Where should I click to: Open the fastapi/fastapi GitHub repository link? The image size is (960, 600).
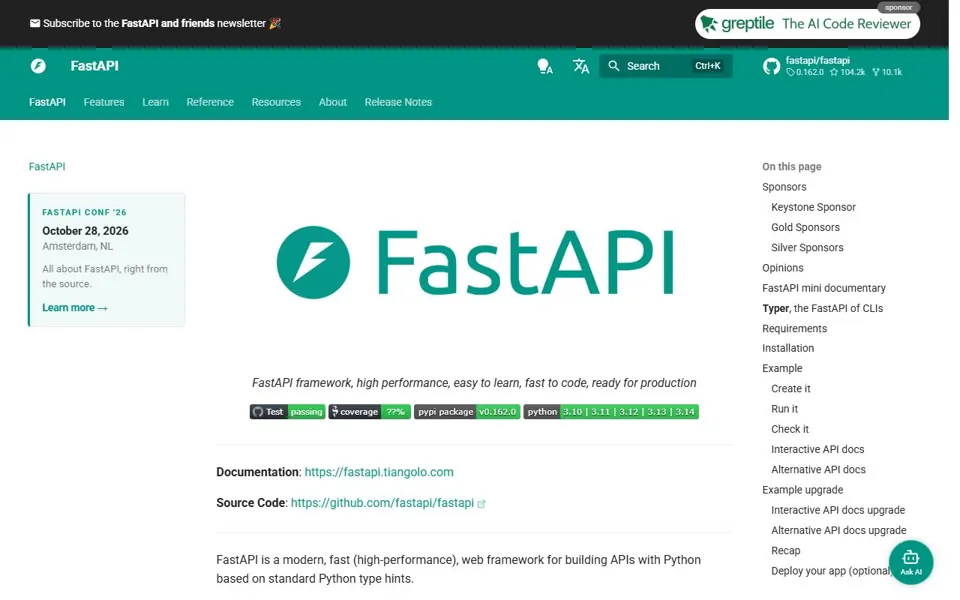point(833,66)
